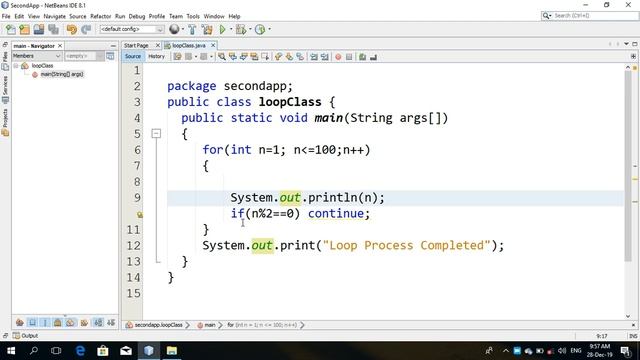The image size is (640, 360).
Task: Toggle Show Static Members filter in Navigator
Action: pos(45,322)
